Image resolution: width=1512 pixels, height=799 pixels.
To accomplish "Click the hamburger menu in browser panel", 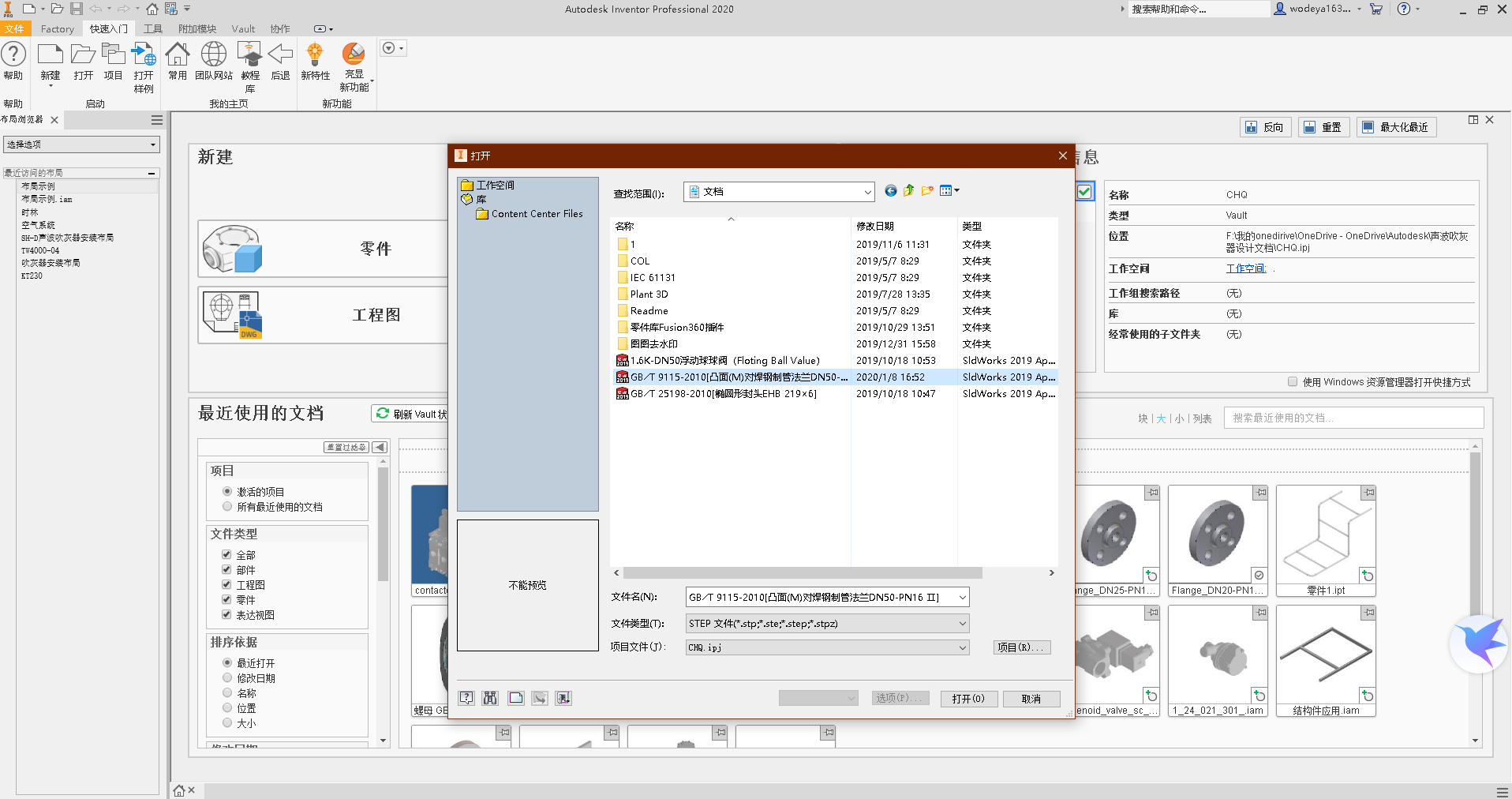I will pyautogui.click(x=157, y=120).
